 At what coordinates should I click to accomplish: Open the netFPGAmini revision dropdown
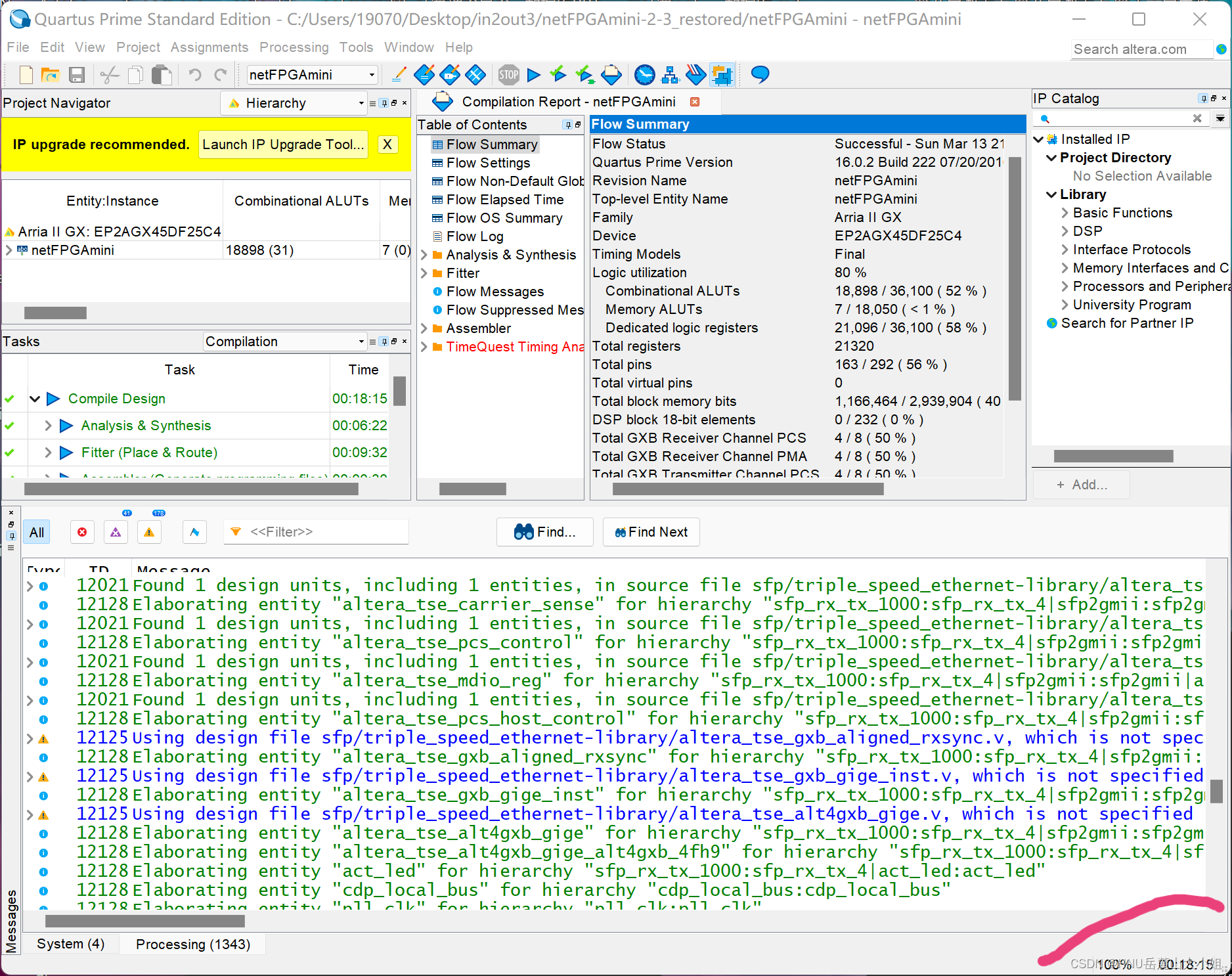312,75
